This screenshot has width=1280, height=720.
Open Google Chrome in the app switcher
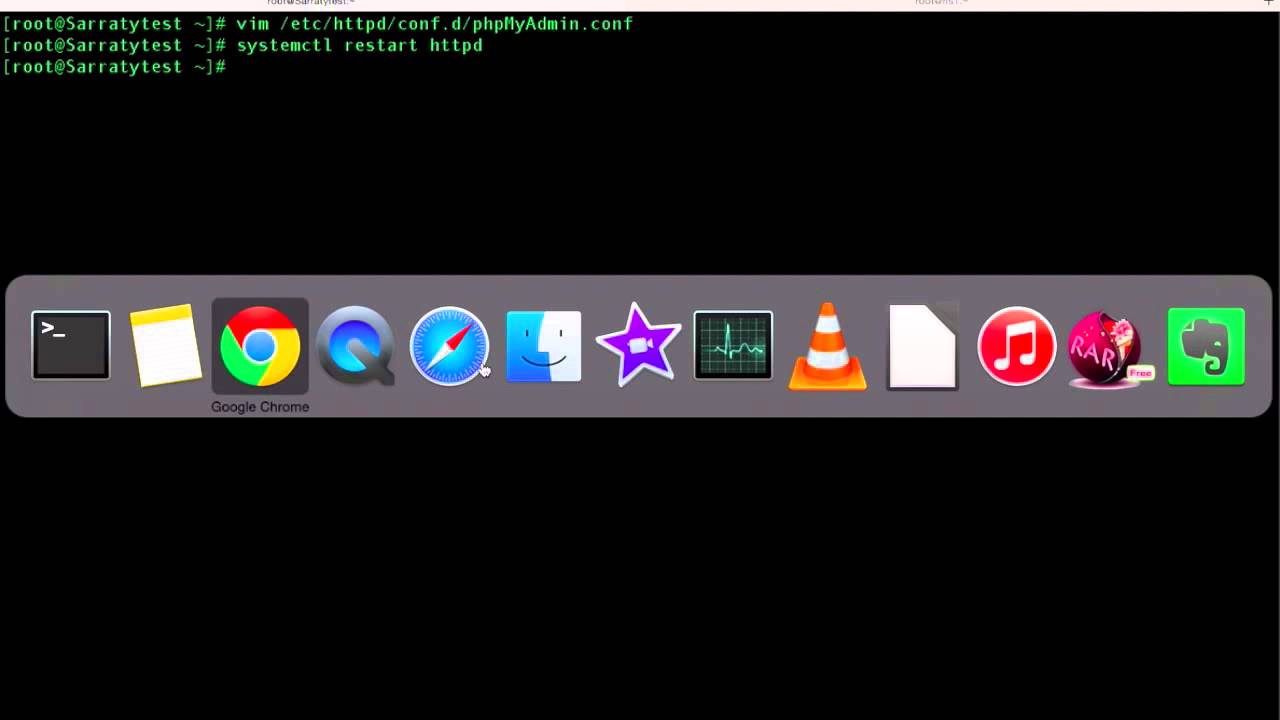click(x=260, y=347)
